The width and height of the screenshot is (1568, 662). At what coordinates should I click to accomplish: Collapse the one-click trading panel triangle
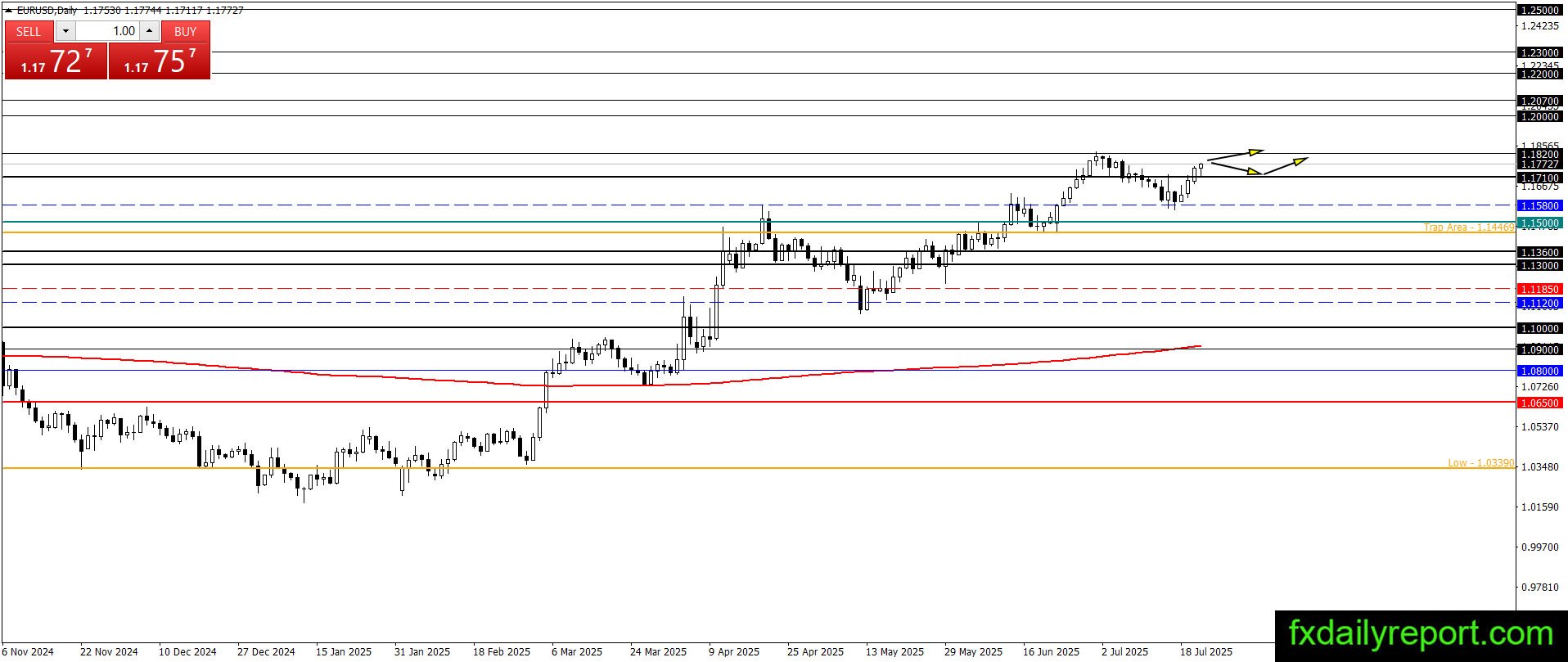point(9,11)
